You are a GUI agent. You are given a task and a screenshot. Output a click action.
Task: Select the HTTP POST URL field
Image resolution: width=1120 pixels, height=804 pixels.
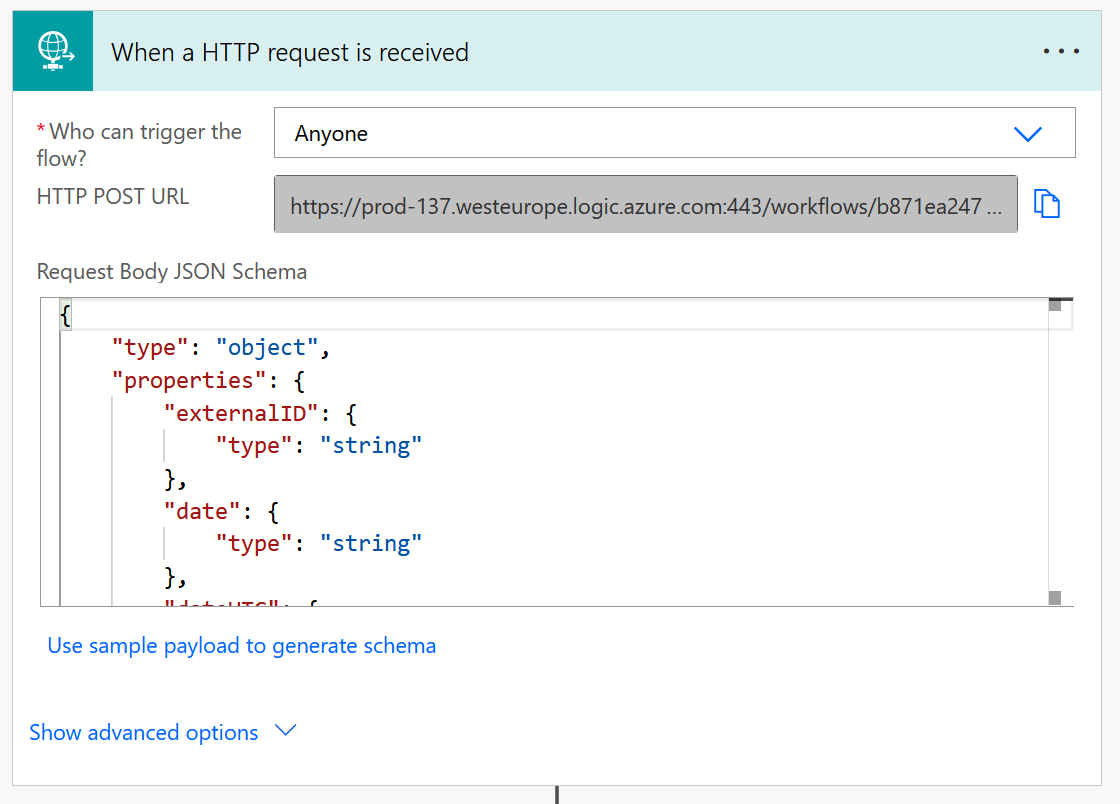point(646,204)
